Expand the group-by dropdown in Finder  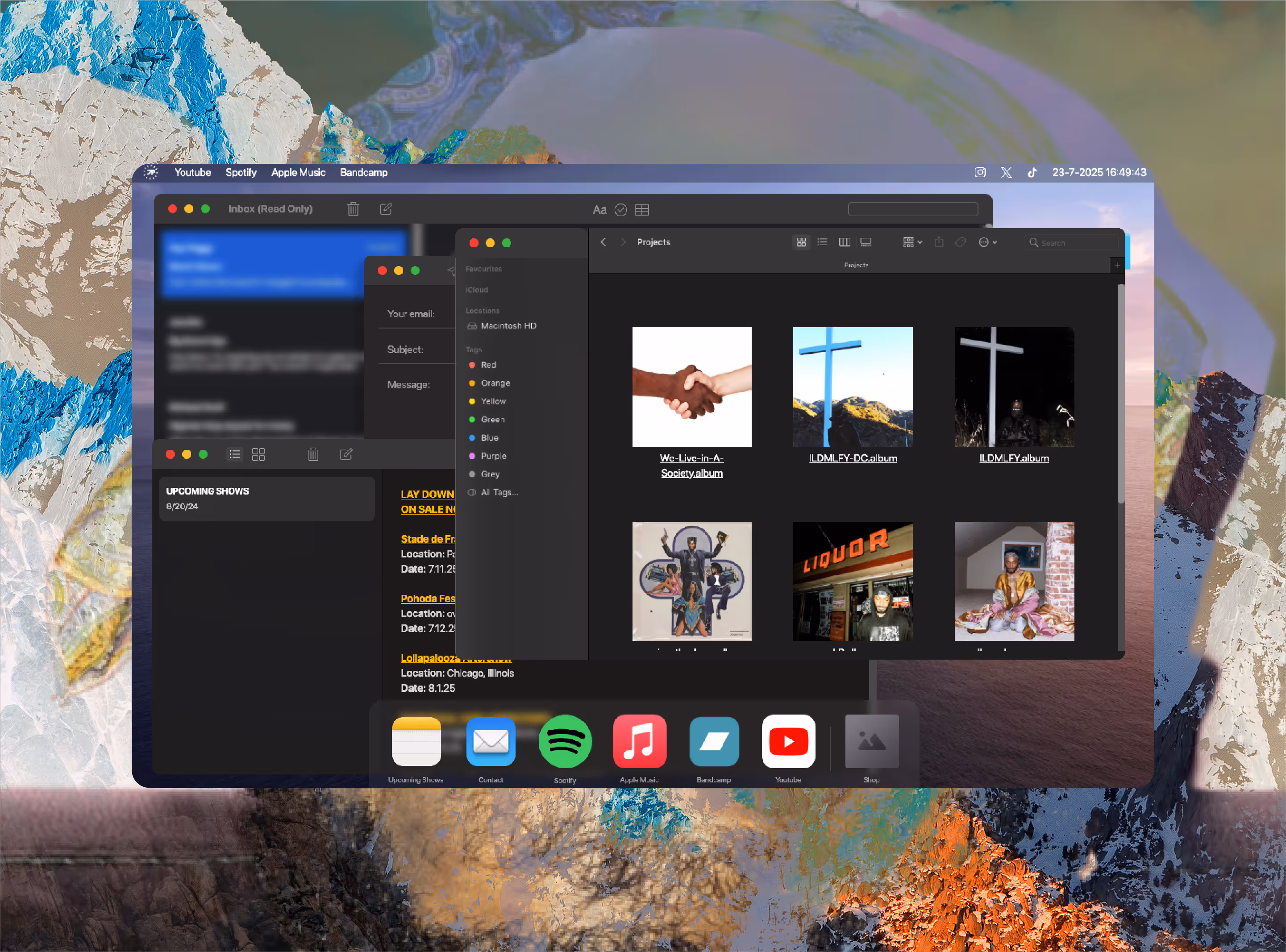[912, 242]
